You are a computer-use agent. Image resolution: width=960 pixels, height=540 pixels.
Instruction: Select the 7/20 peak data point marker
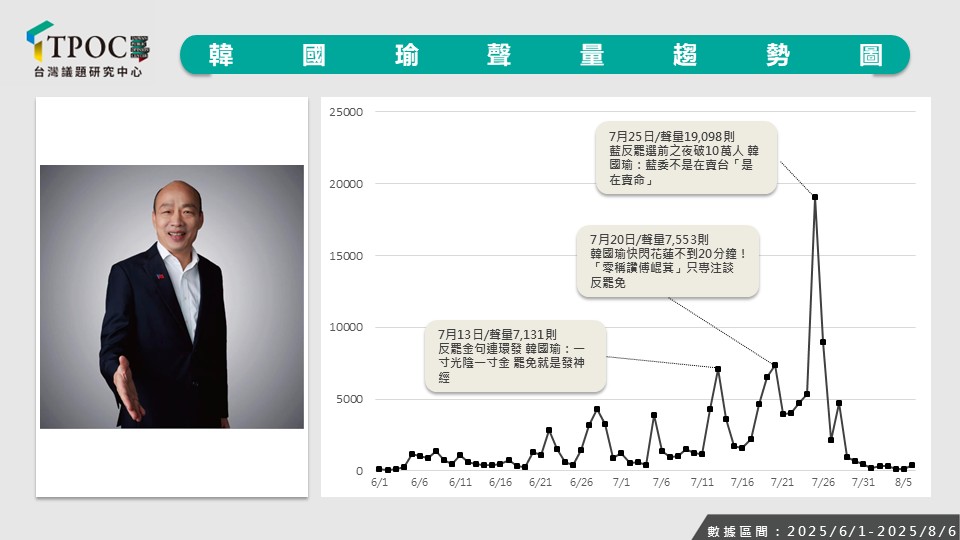click(x=775, y=365)
